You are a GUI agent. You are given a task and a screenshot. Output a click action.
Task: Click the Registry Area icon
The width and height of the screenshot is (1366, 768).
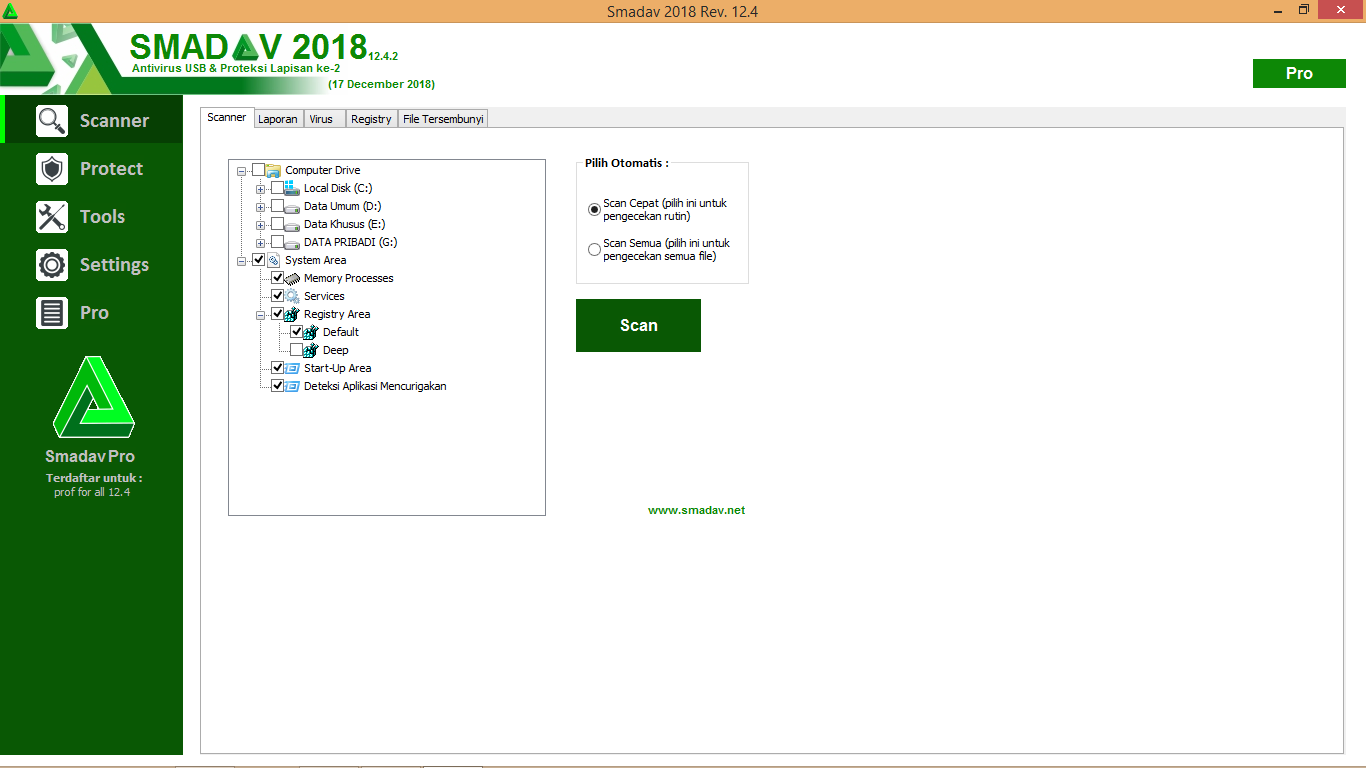click(x=292, y=314)
